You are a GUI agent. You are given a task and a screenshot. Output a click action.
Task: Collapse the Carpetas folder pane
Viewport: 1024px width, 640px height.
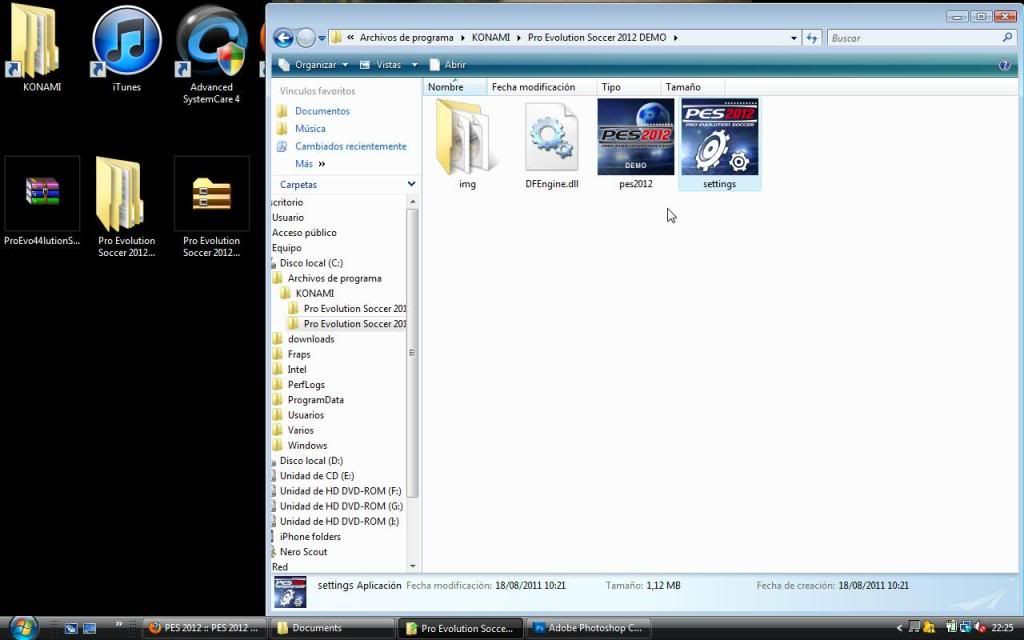(411, 185)
